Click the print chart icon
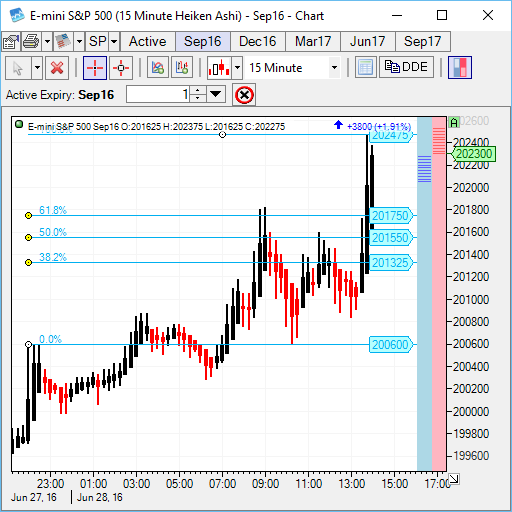Screen dimensions: 512x512 point(32,42)
